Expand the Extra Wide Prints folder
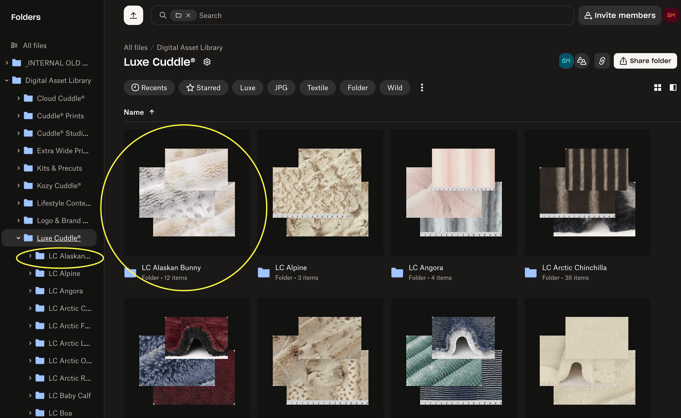 pos(18,150)
